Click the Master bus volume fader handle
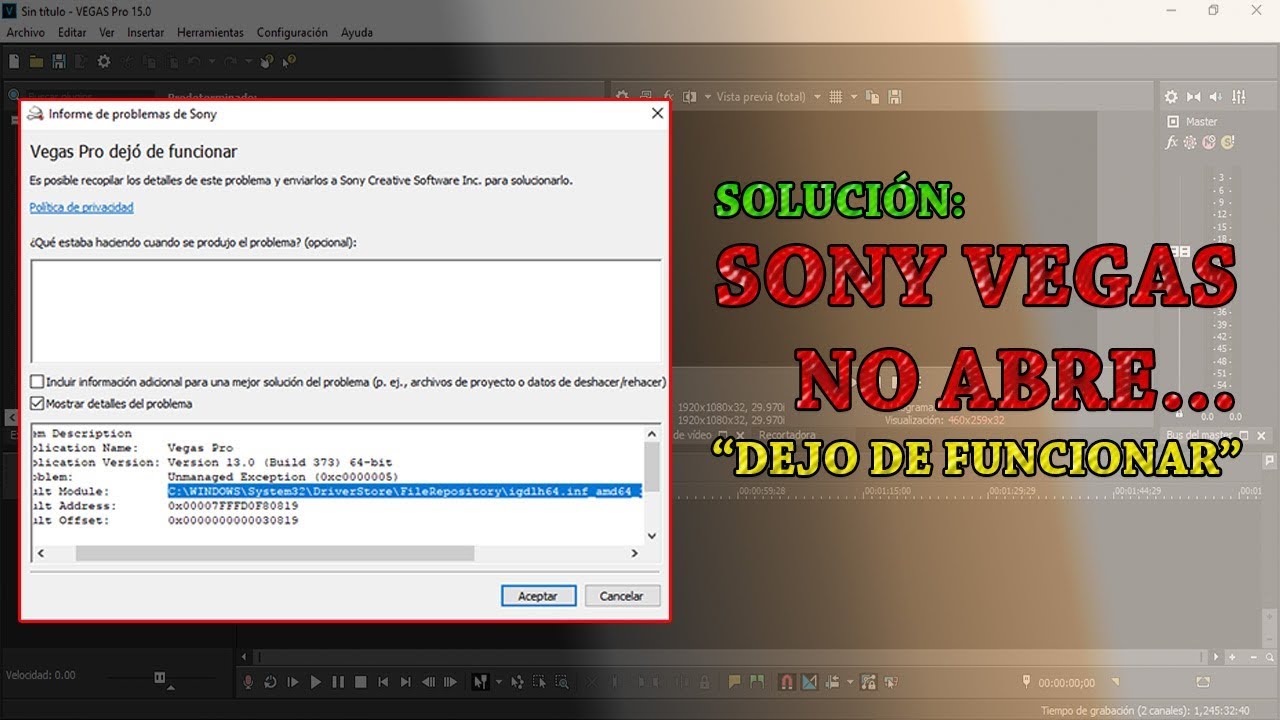 coord(1179,251)
